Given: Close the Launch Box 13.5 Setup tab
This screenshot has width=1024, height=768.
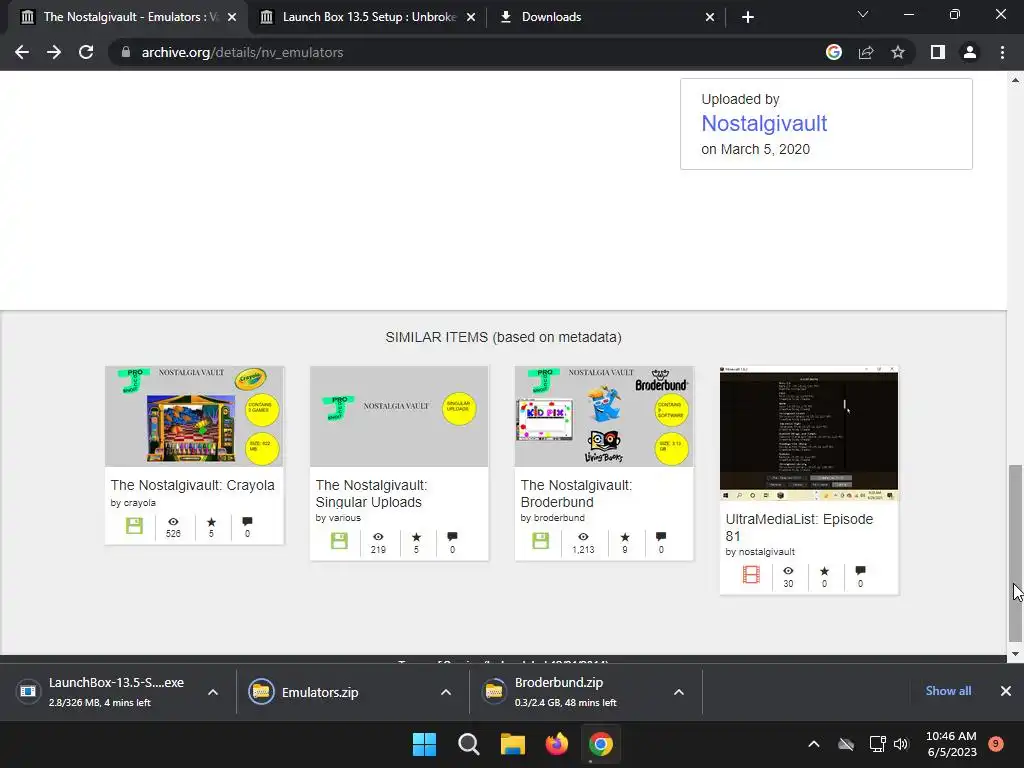Looking at the screenshot, I should click(471, 17).
